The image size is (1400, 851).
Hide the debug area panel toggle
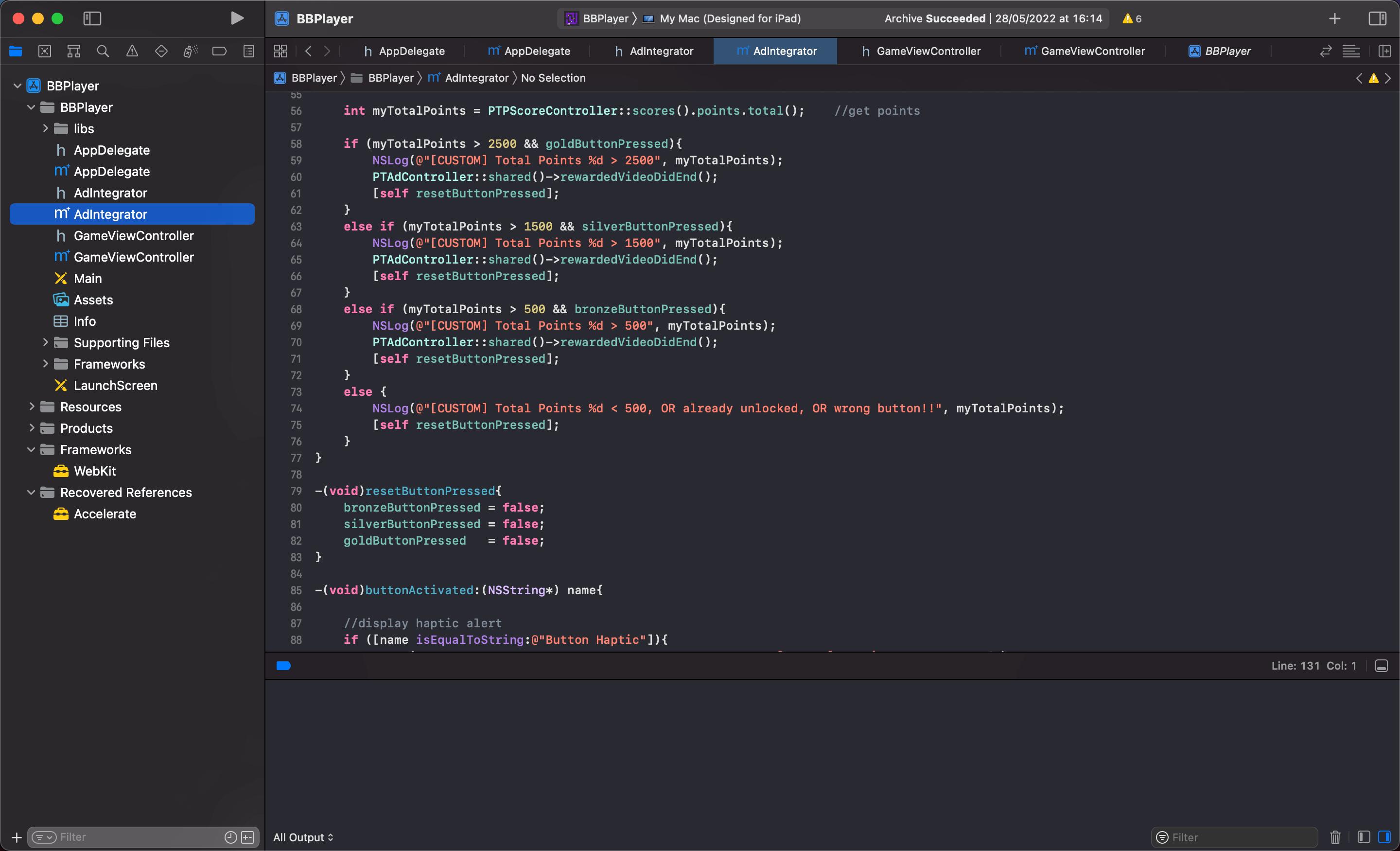(x=1381, y=666)
